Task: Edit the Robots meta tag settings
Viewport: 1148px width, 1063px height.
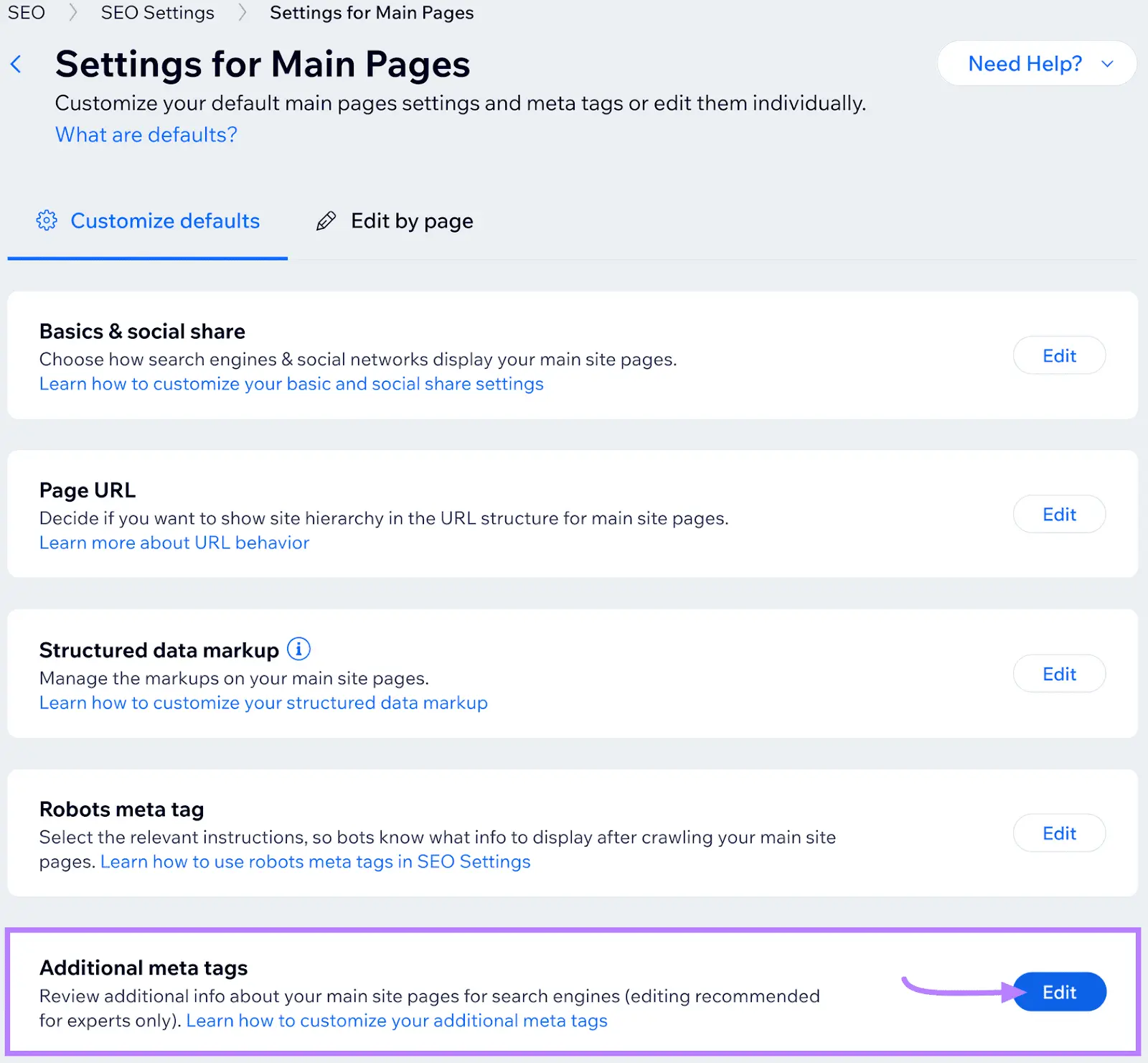Action: click(x=1059, y=833)
